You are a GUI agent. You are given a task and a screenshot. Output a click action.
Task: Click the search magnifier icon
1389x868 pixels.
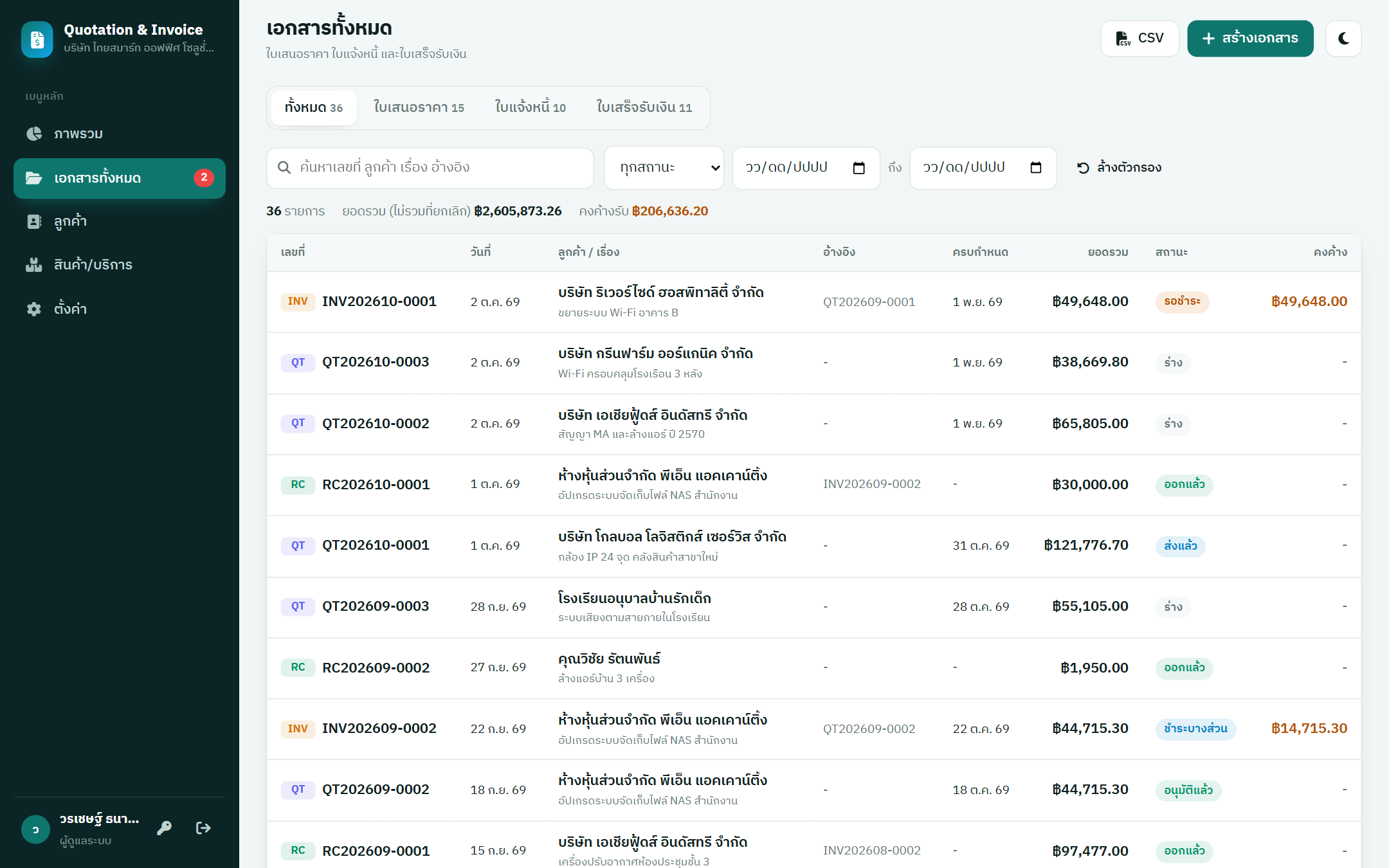pyautogui.click(x=284, y=168)
